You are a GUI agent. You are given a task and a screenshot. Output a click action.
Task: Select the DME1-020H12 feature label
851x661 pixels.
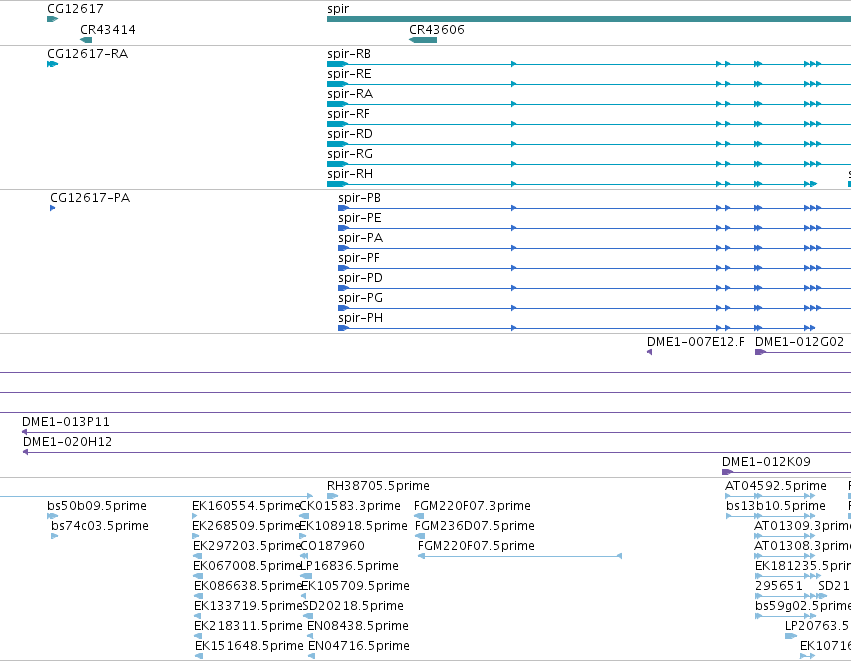click(67, 442)
